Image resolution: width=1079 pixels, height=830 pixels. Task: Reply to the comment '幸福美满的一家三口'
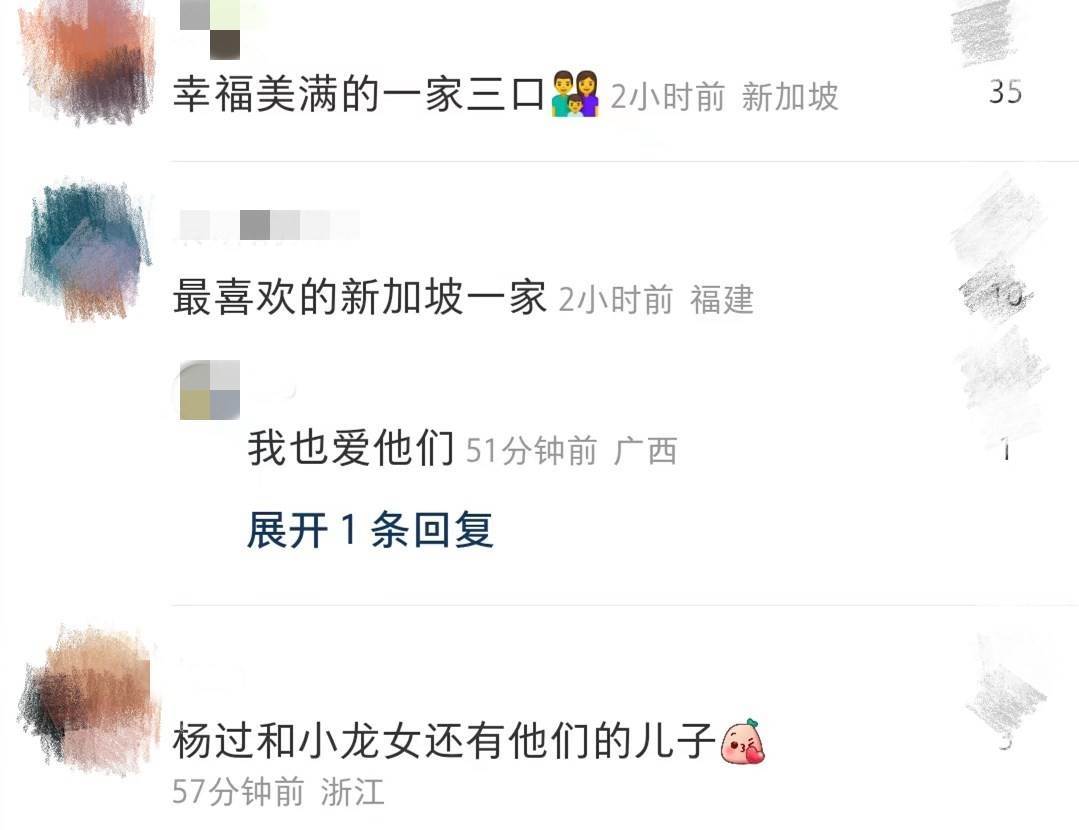358,94
